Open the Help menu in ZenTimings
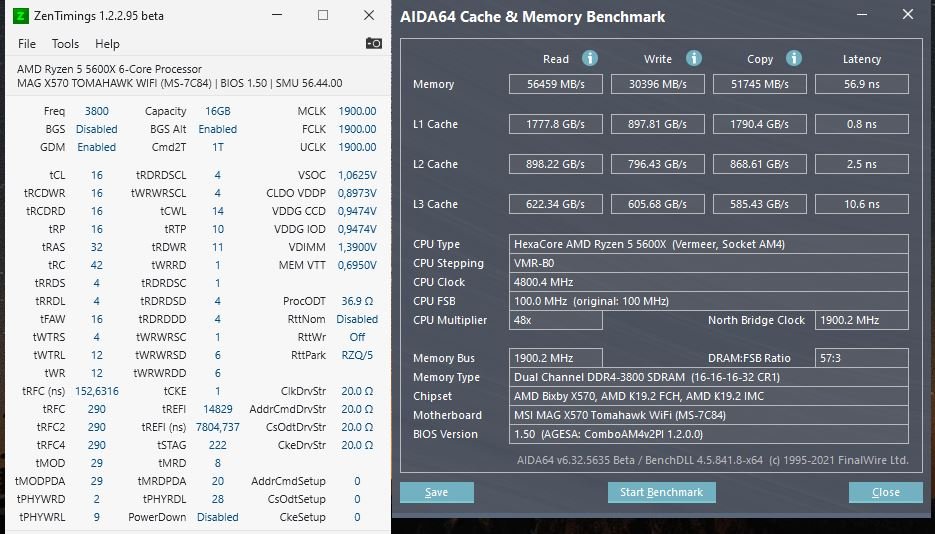Image resolution: width=935 pixels, height=534 pixels. click(107, 44)
